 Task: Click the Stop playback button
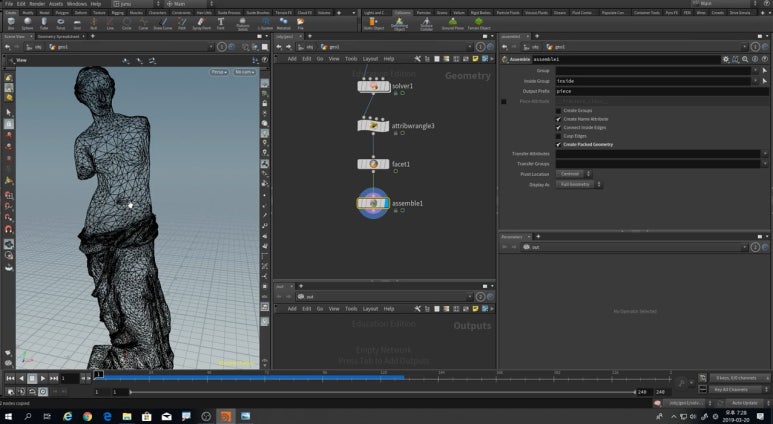click(32, 378)
